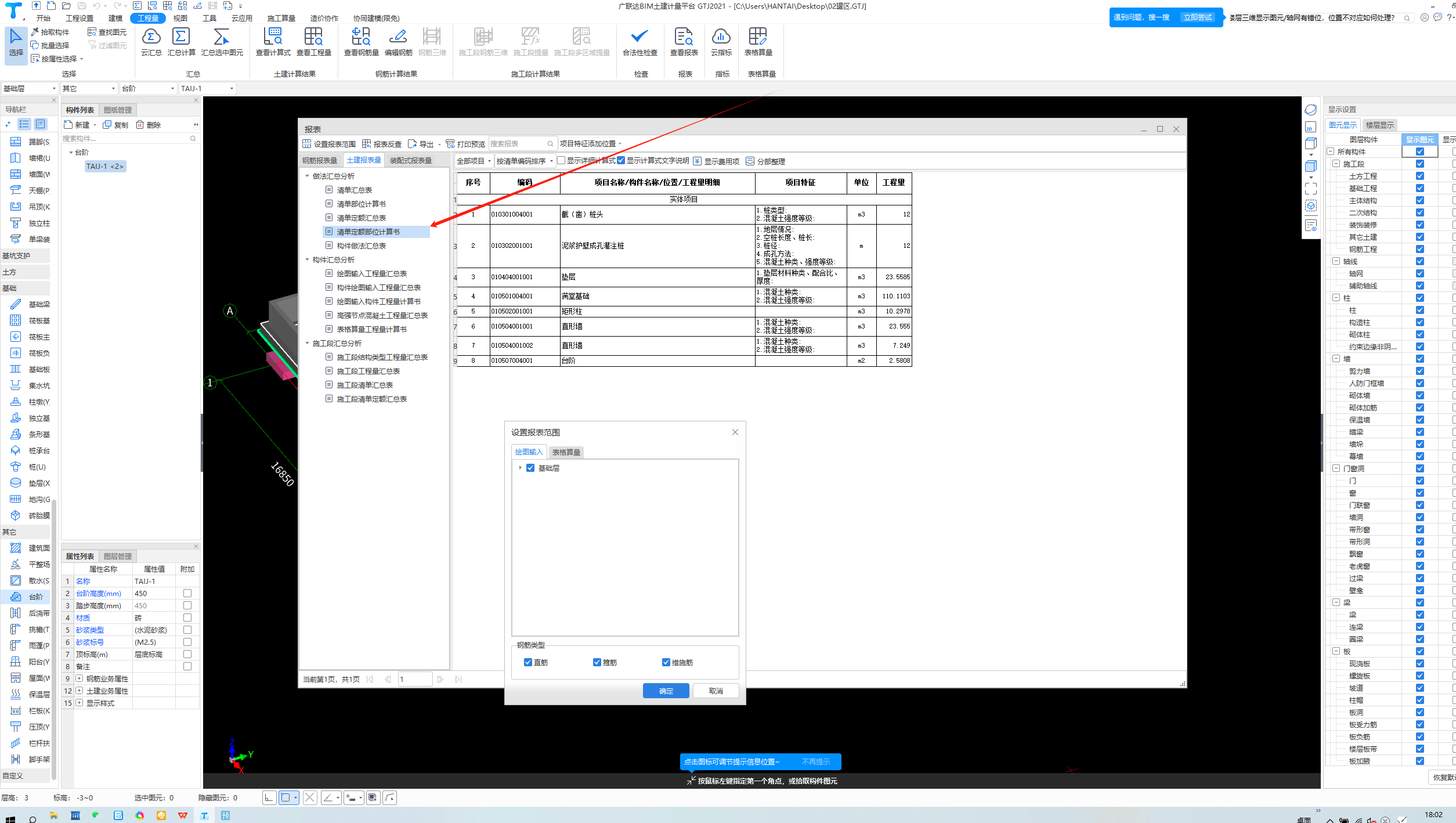Select 构件做法汇总表 report
The image size is (1456, 823).
click(x=361, y=246)
